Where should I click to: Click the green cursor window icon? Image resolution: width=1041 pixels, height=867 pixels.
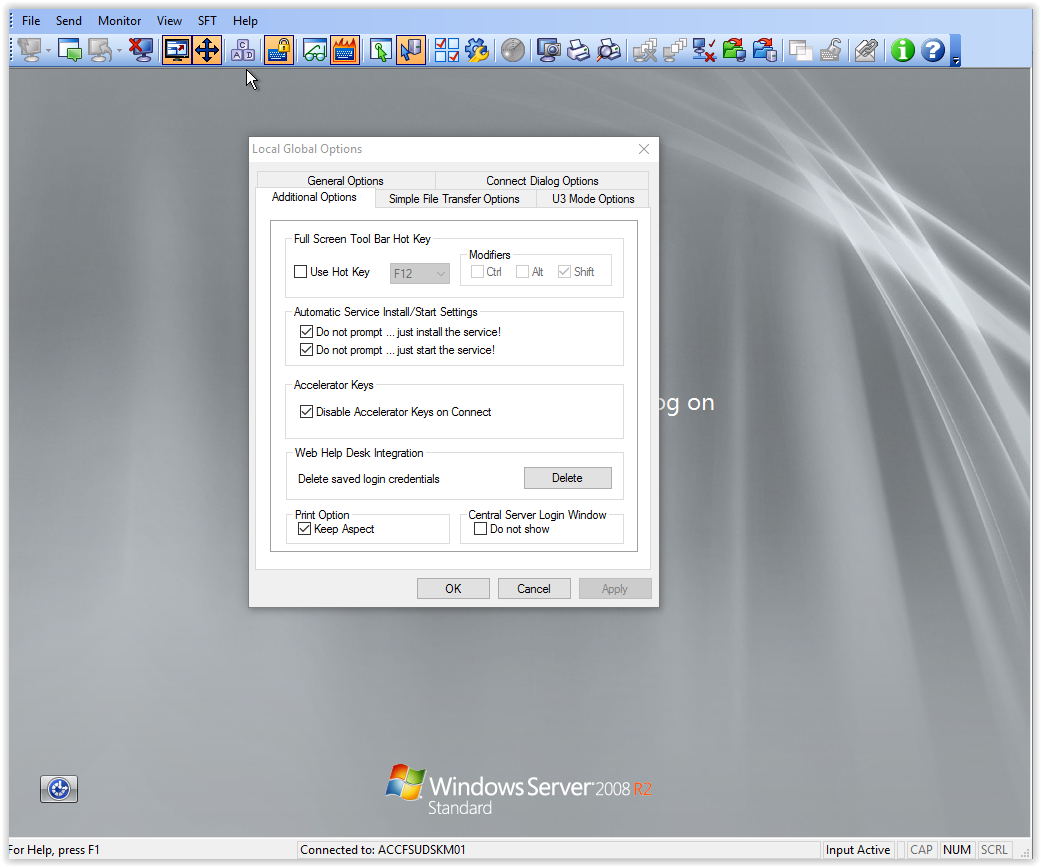pyautogui.click(x=380, y=50)
